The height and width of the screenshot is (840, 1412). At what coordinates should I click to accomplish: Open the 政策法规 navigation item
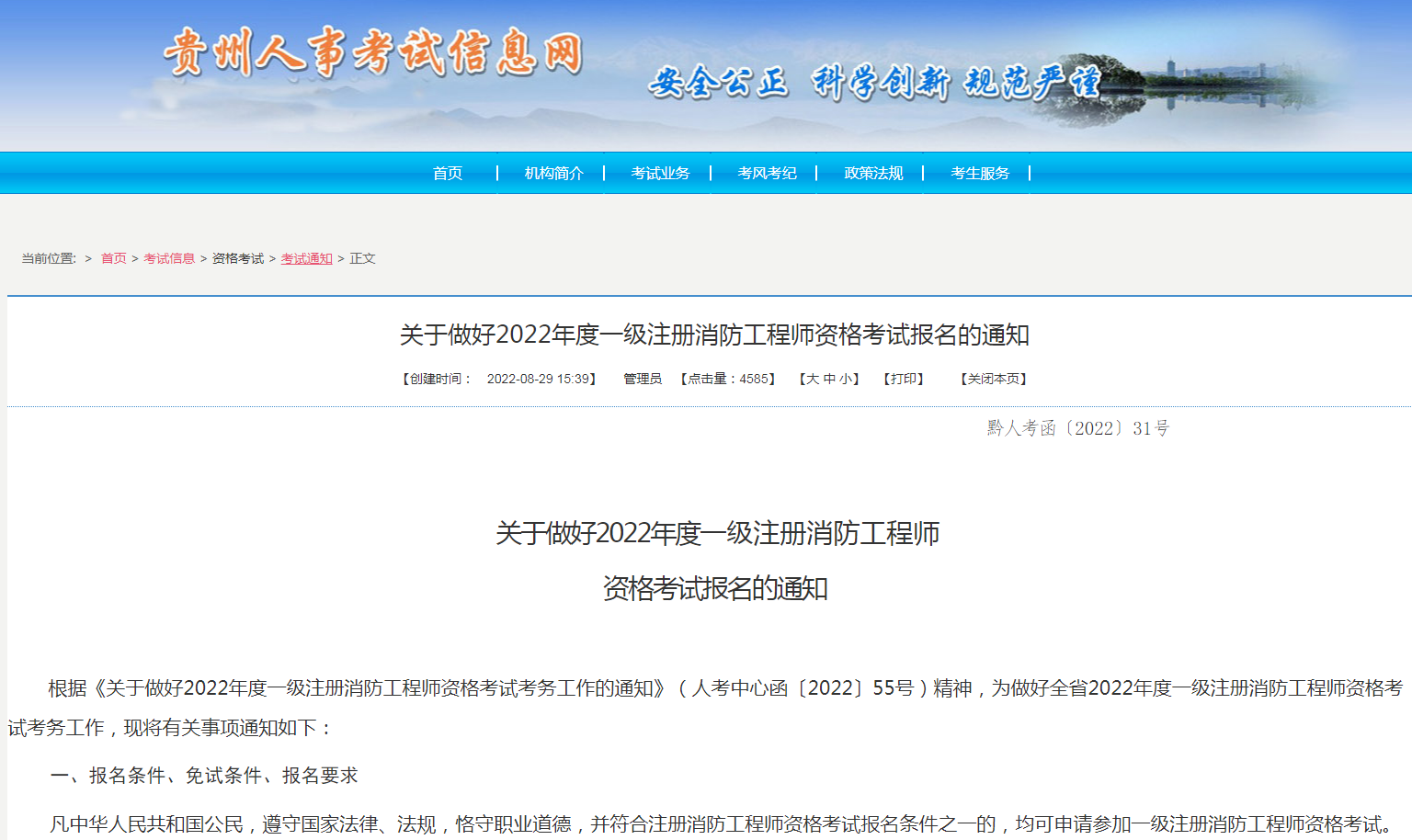(x=873, y=173)
